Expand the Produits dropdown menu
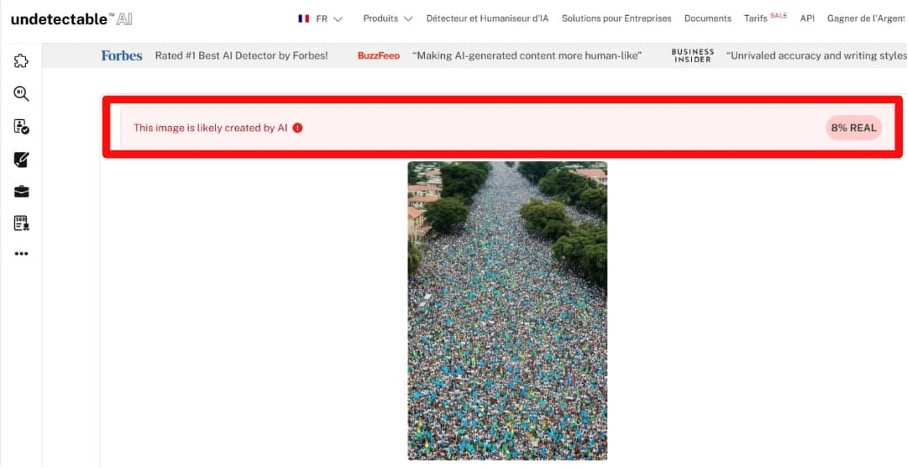The image size is (908, 468). point(387,19)
